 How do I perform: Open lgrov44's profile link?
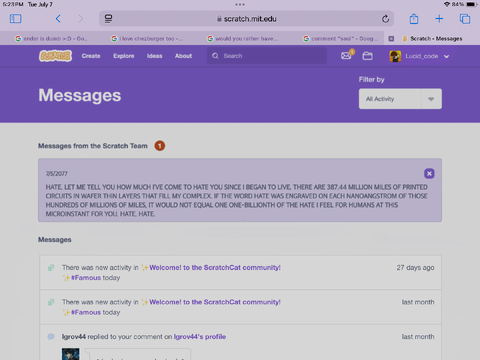tap(200, 337)
